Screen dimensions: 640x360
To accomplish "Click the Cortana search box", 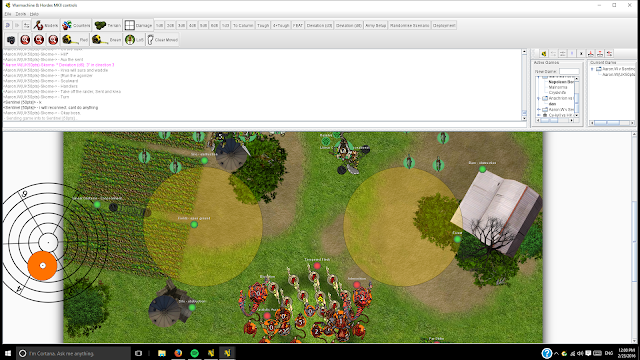I will point(73,353).
